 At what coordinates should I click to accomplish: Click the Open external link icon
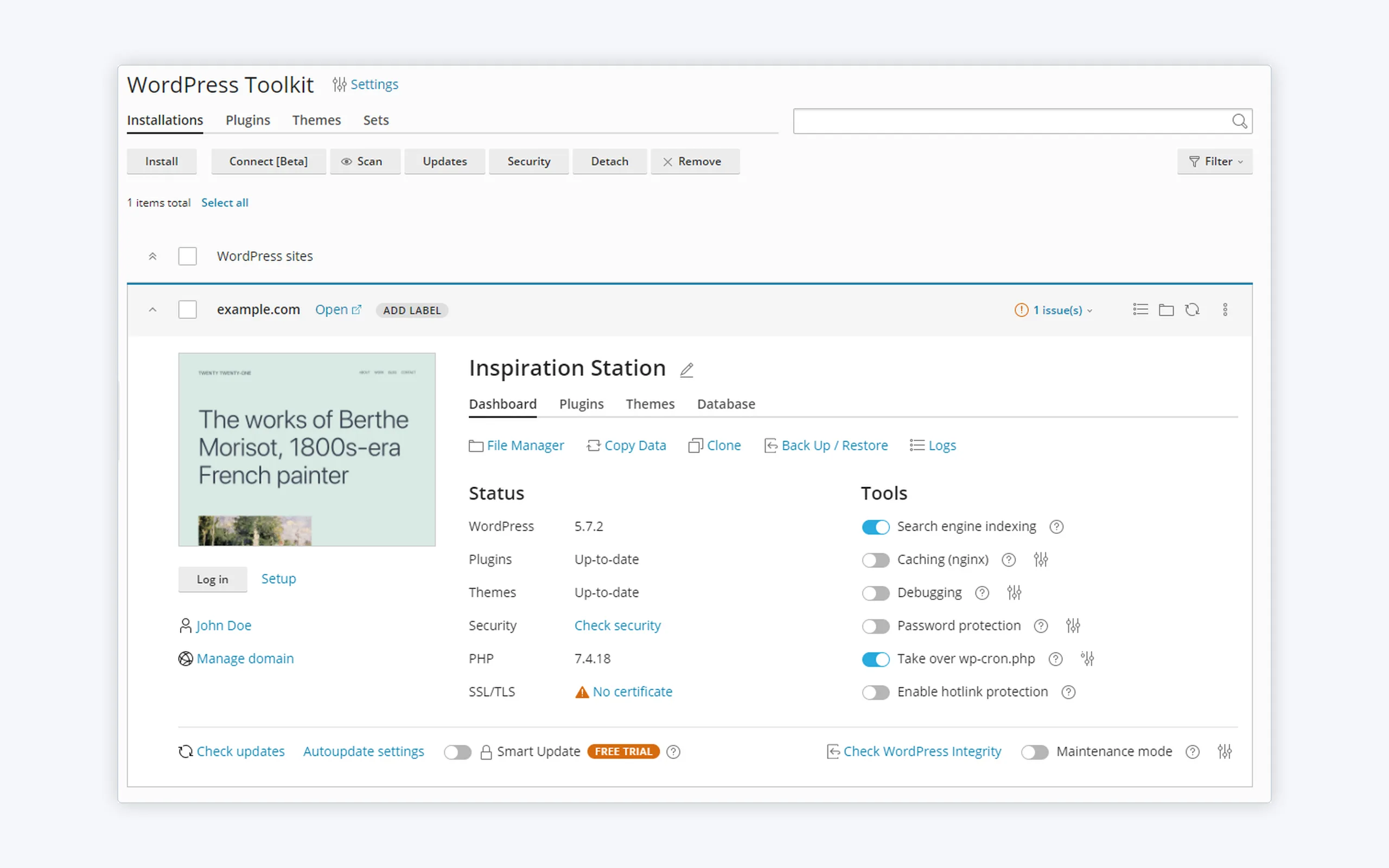pos(356,310)
